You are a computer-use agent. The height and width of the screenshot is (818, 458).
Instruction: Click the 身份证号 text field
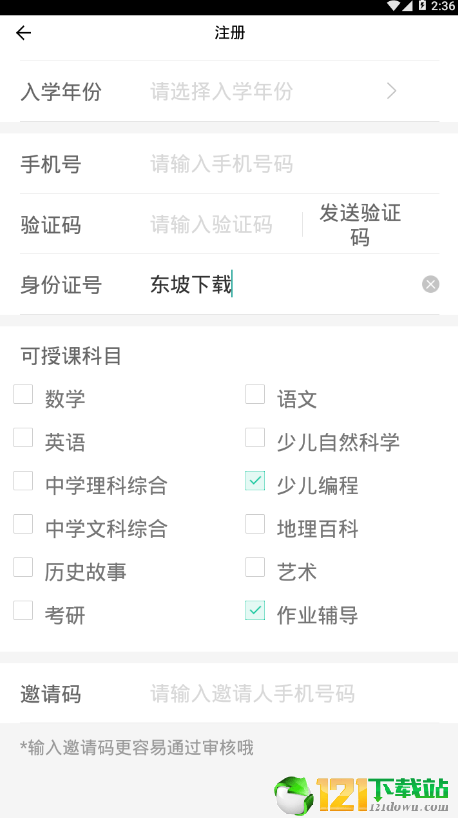coord(284,285)
